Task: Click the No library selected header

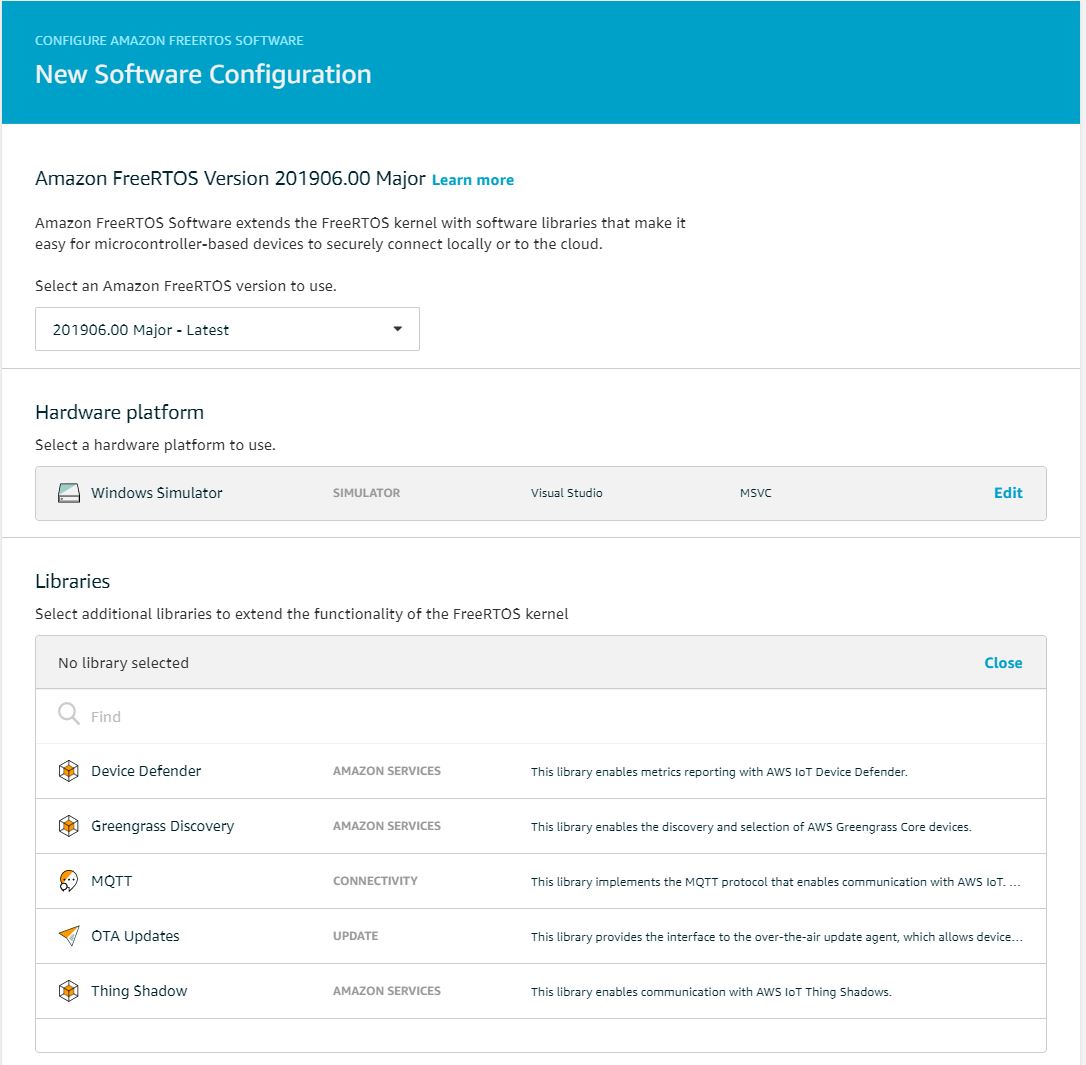Action: (123, 663)
